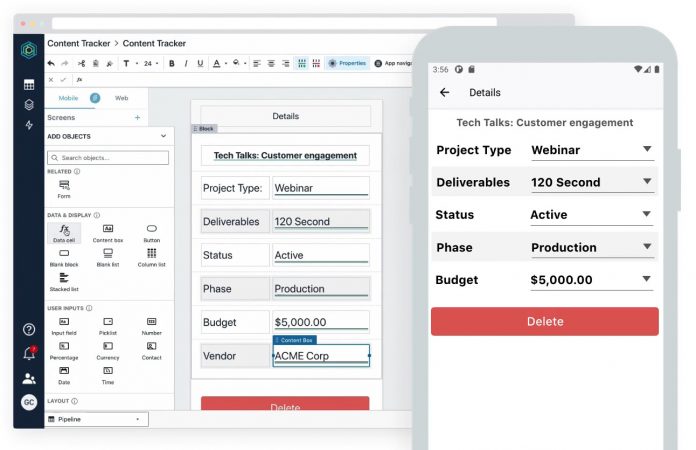
Task: Click the Search objects field
Action: (108, 158)
